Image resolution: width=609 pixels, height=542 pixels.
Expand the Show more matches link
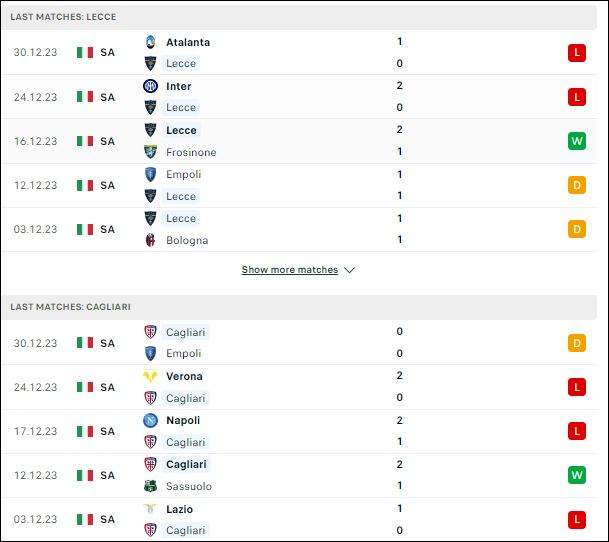(290, 270)
